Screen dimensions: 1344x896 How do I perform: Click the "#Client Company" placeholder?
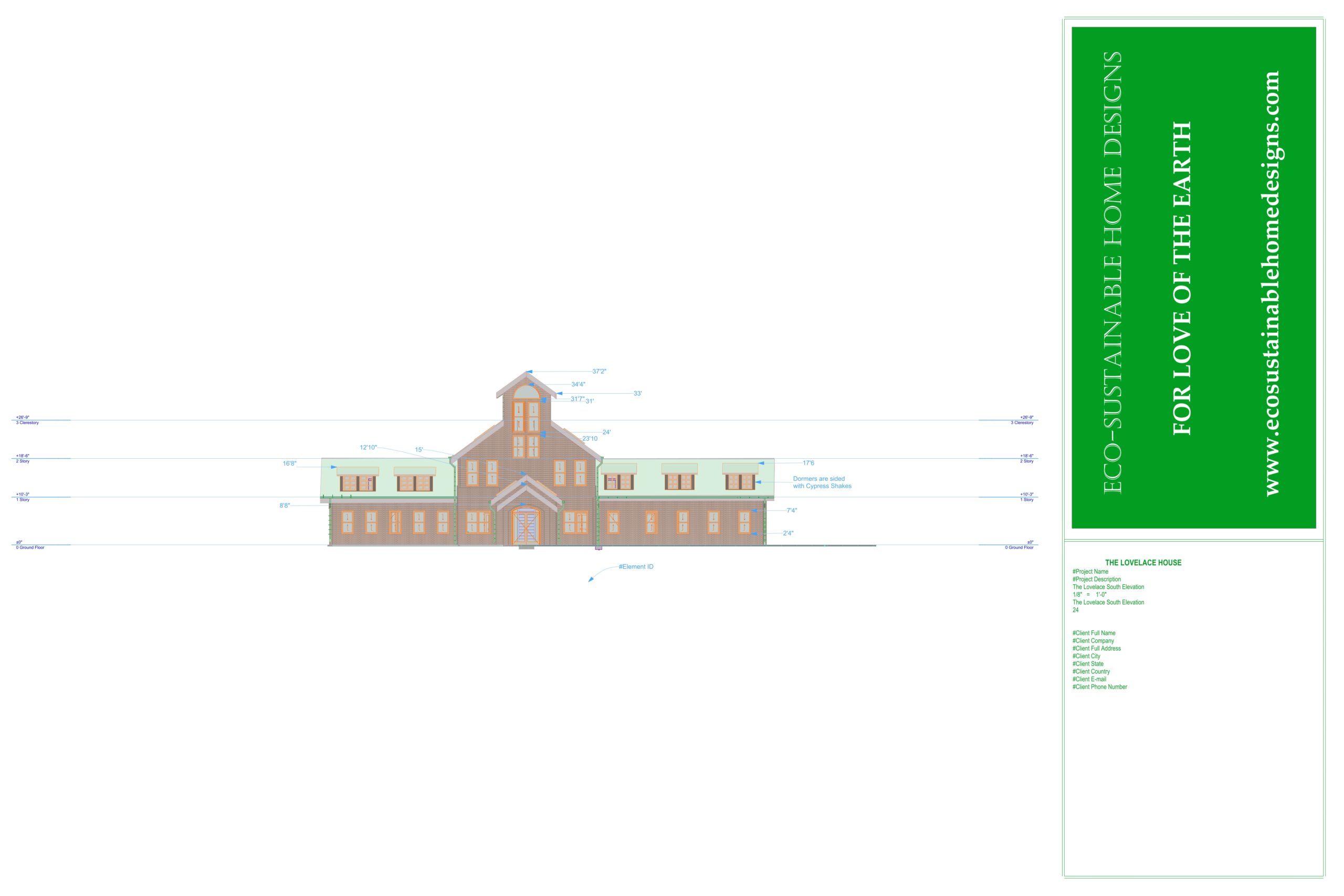[x=1093, y=641]
